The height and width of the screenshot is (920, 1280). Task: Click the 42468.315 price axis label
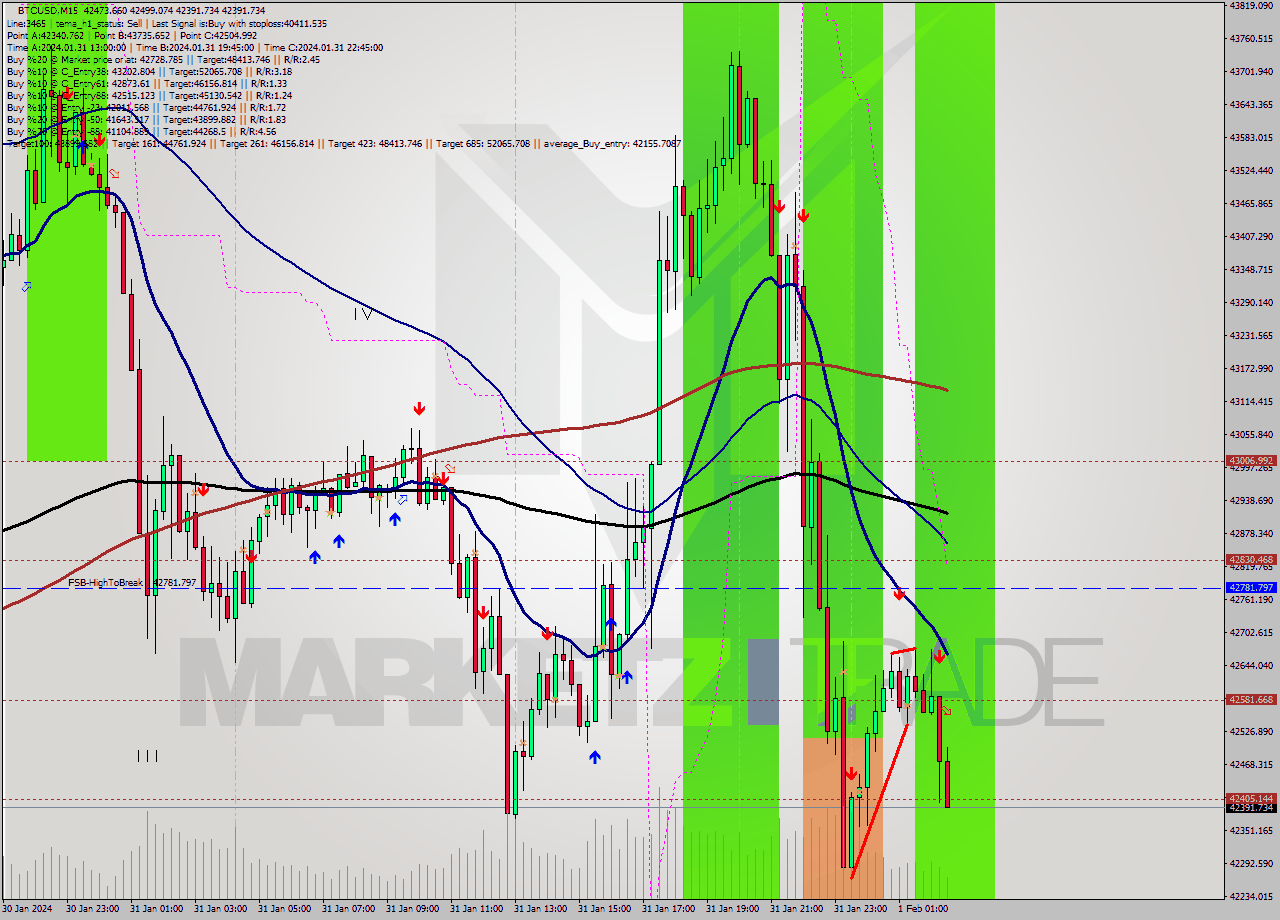pos(1251,764)
